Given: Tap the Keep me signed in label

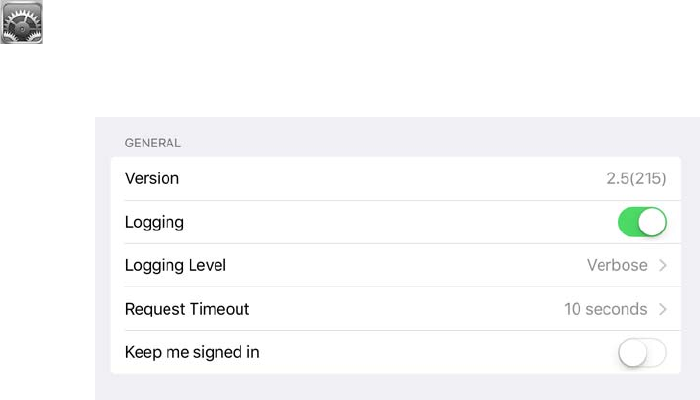Looking at the screenshot, I should pyautogui.click(x=192, y=352).
